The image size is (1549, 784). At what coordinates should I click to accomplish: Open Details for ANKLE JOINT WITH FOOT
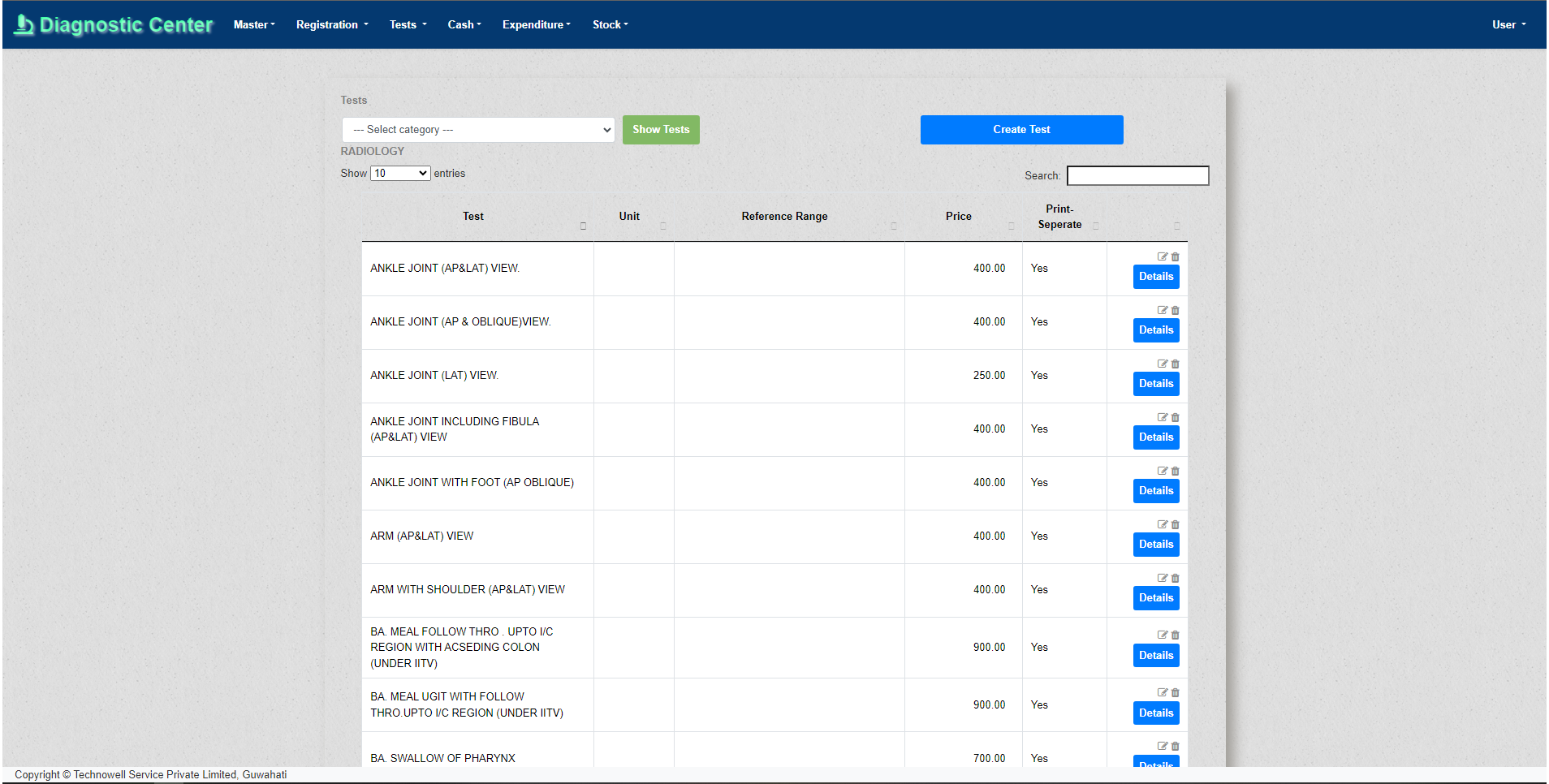coord(1156,491)
